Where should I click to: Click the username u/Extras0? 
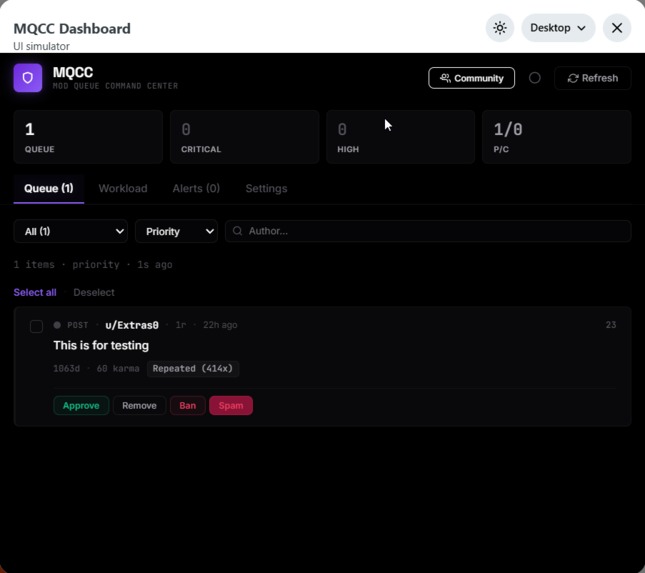click(132, 325)
